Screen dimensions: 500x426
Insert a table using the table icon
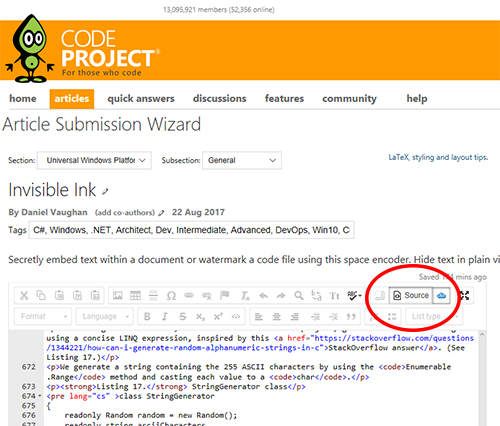135,295
